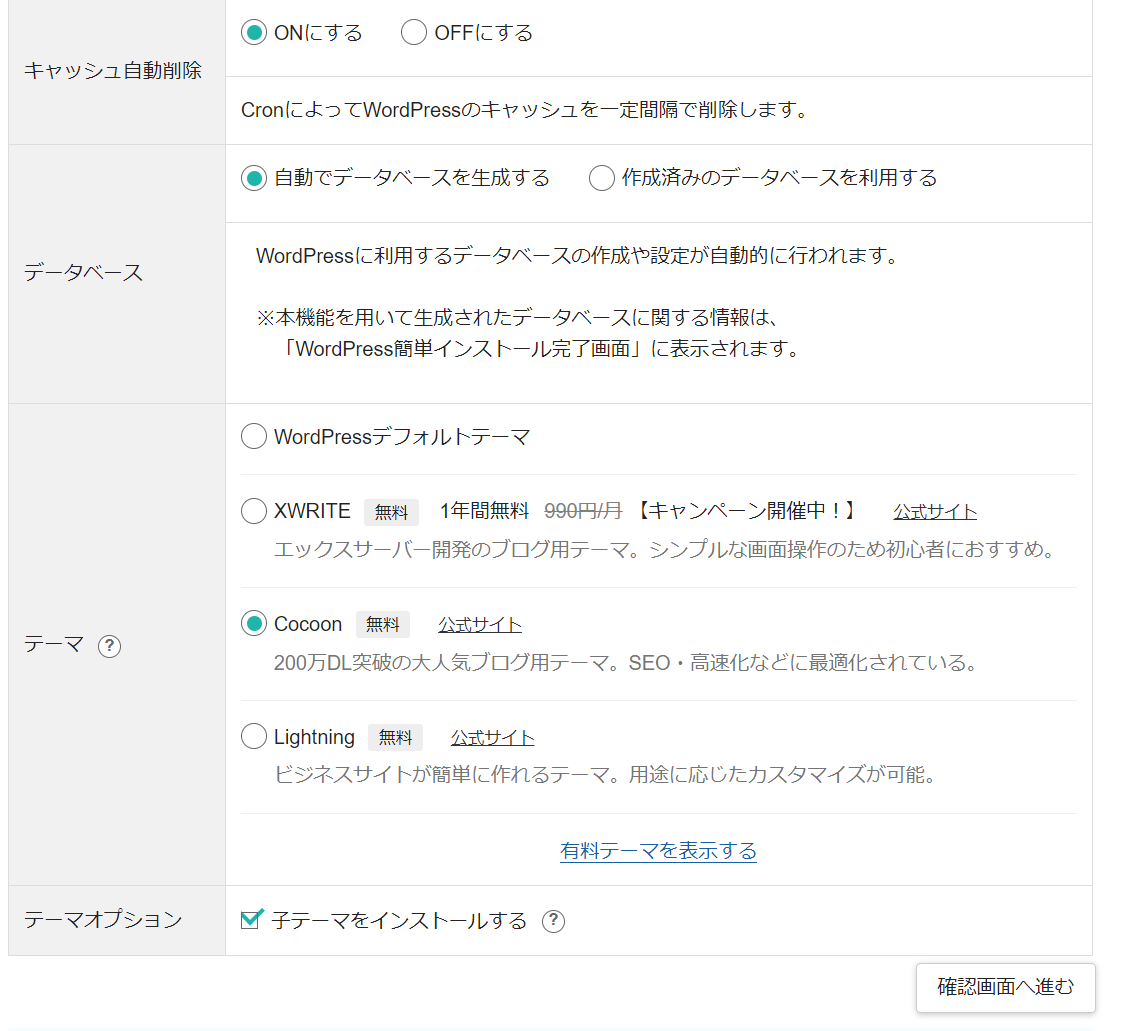This screenshot has width=1127, height=1031.
Task: Select WordPressデフォルトテーマ radio
Action: (x=254, y=436)
